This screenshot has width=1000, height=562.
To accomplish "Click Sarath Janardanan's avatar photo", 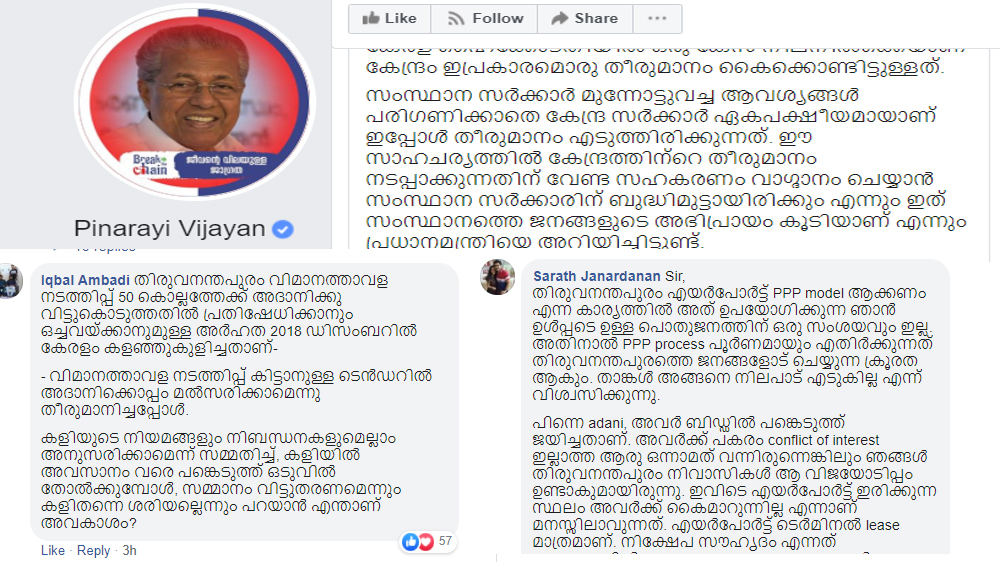I will [497, 277].
